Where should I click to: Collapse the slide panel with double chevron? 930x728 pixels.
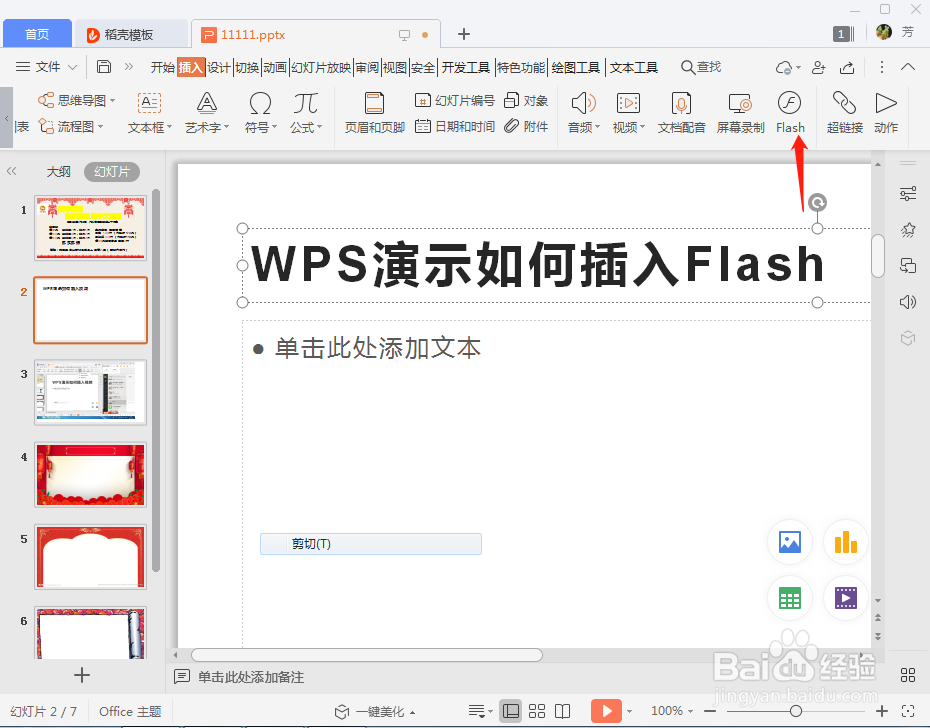(x=11, y=171)
